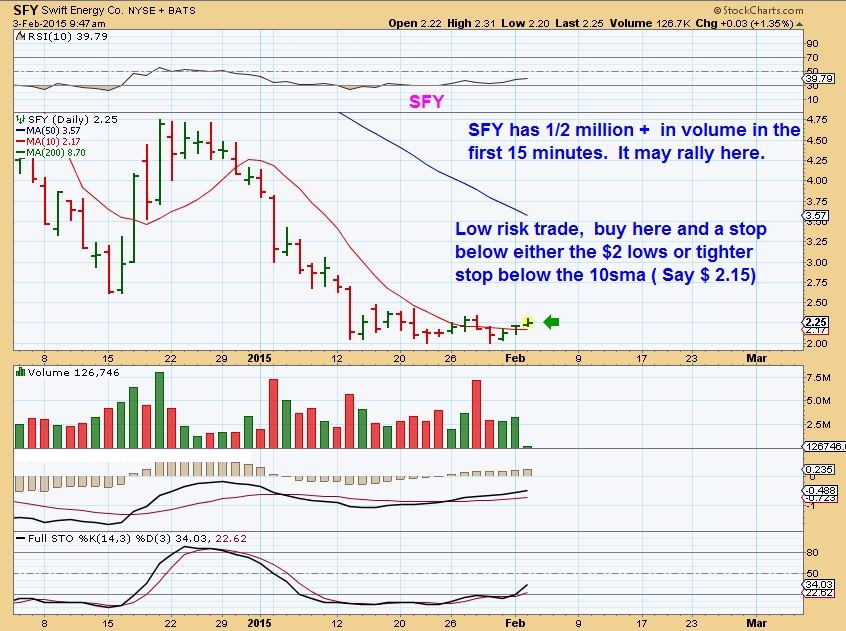Click the 'Volume 126.7K' header value
The image size is (846, 631).
[x=650, y=23]
